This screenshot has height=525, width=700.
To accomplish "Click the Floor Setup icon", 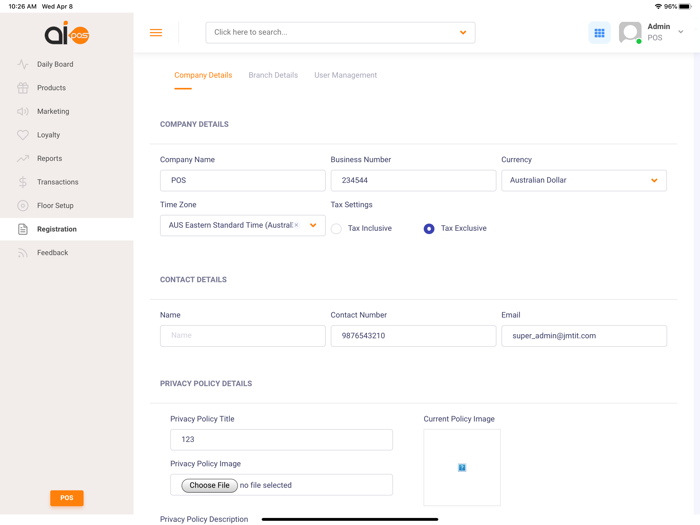I will pos(23,205).
